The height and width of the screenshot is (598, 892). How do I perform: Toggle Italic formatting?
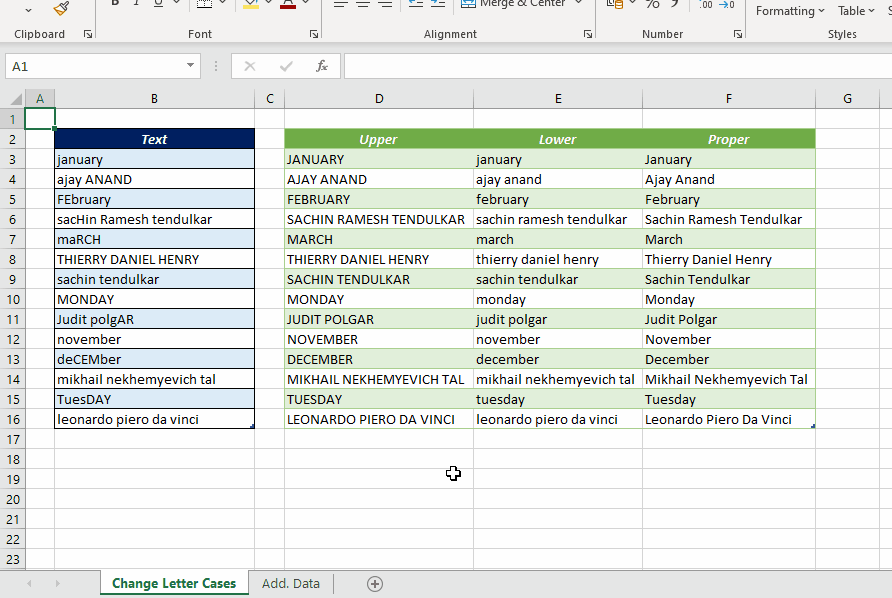(x=137, y=3)
